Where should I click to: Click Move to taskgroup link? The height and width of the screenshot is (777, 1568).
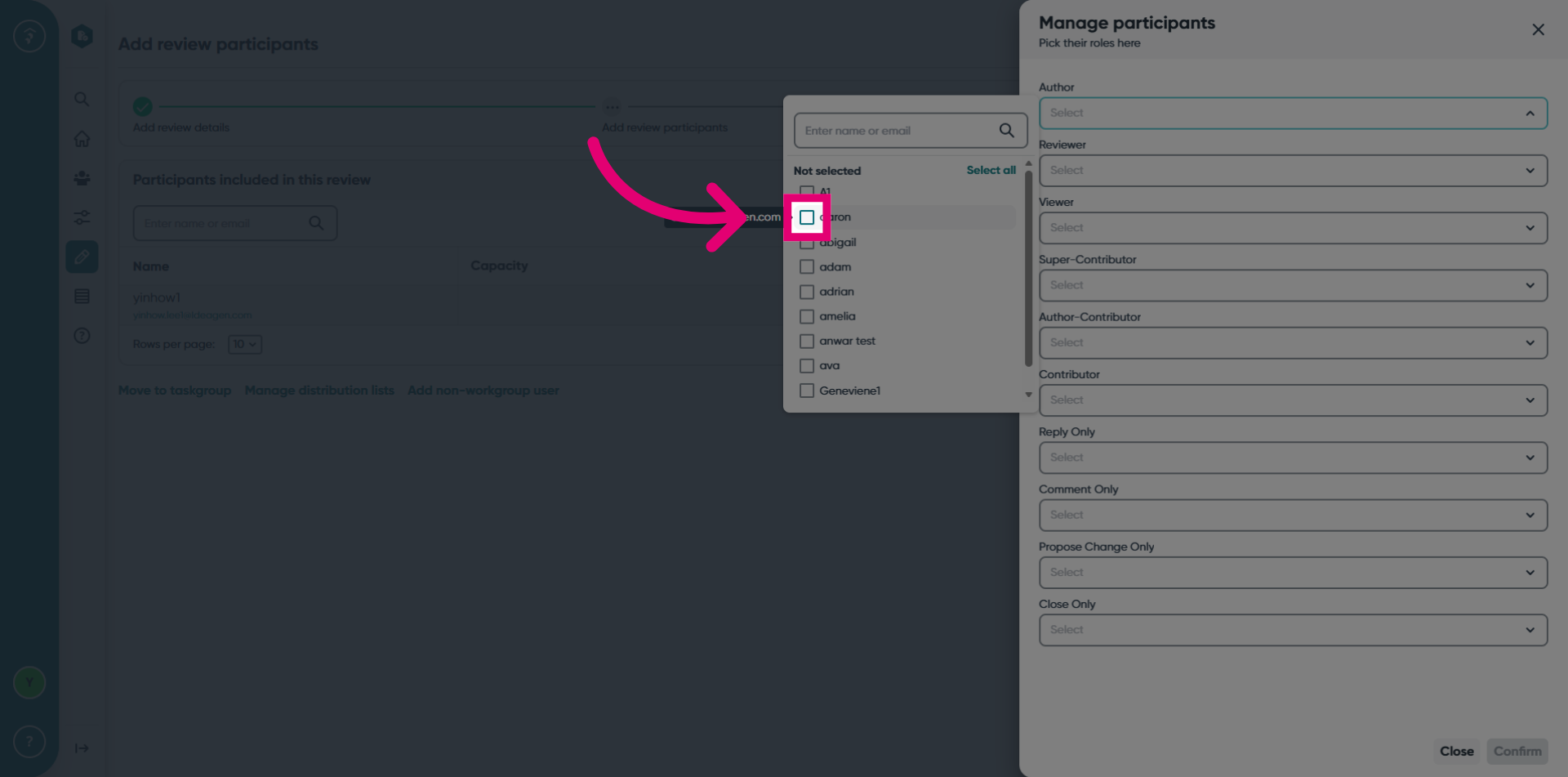[175, 391]
